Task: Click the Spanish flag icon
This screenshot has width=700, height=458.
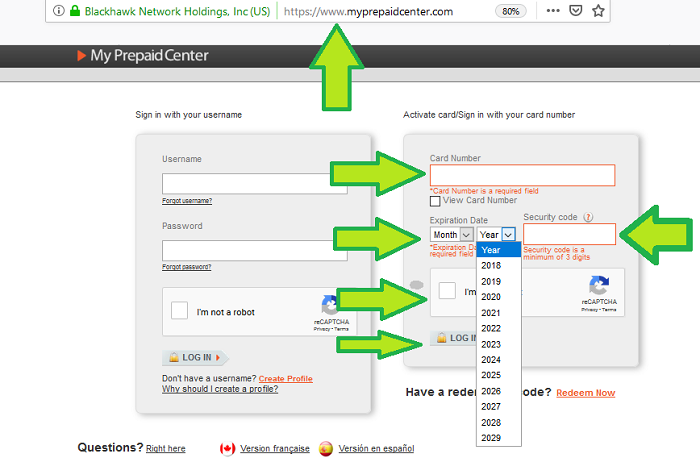Action: [x=326, y=448]
